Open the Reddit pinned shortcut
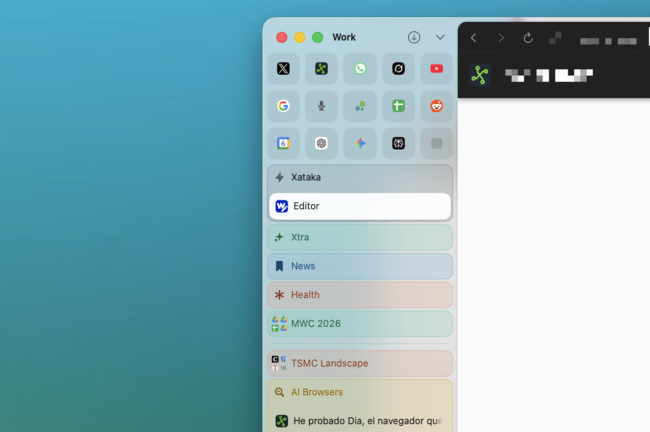The width and height of the screenshot is (650, 432). pyautogui.click(x=436, y=106)
